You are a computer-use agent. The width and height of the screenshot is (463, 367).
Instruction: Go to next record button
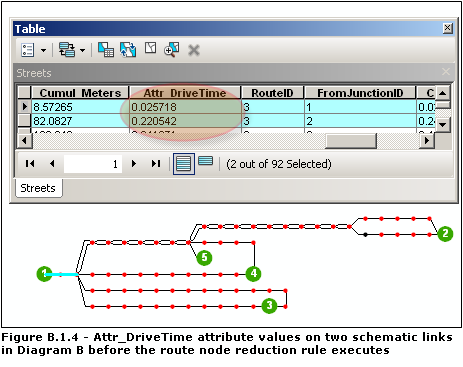tap(134, 164)
